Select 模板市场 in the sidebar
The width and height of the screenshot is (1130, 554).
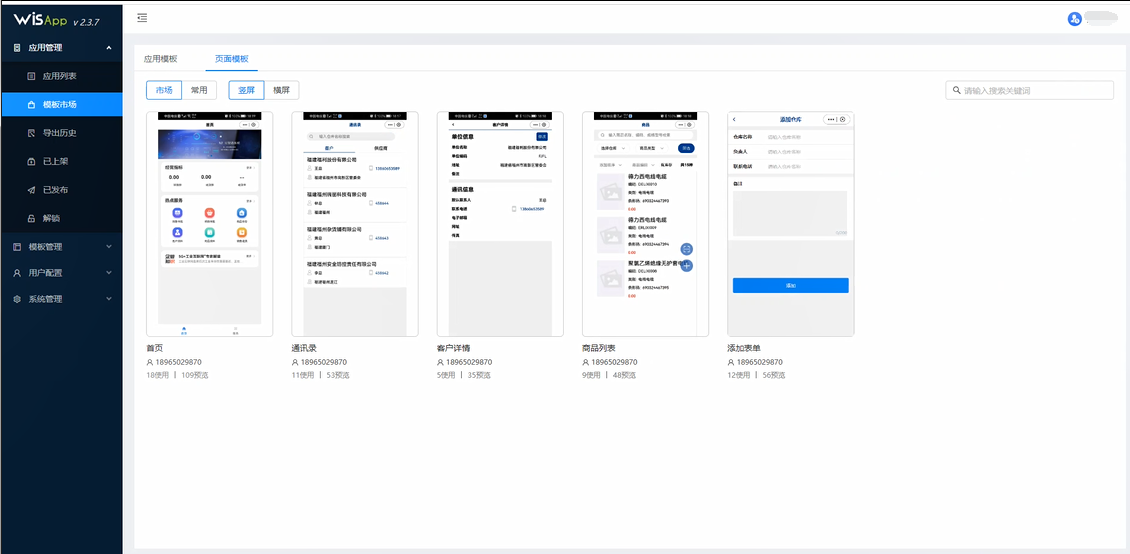click(59, 104)
